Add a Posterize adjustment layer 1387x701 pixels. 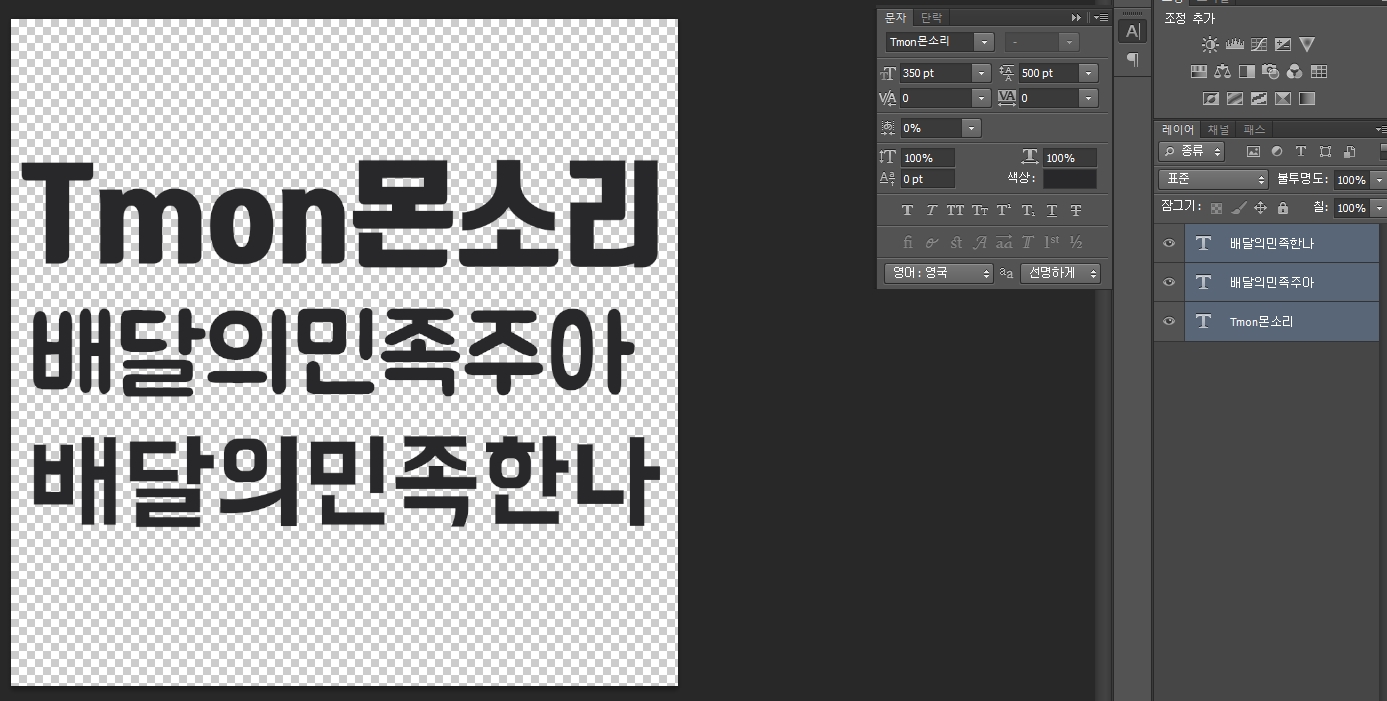click(1234, 99)
